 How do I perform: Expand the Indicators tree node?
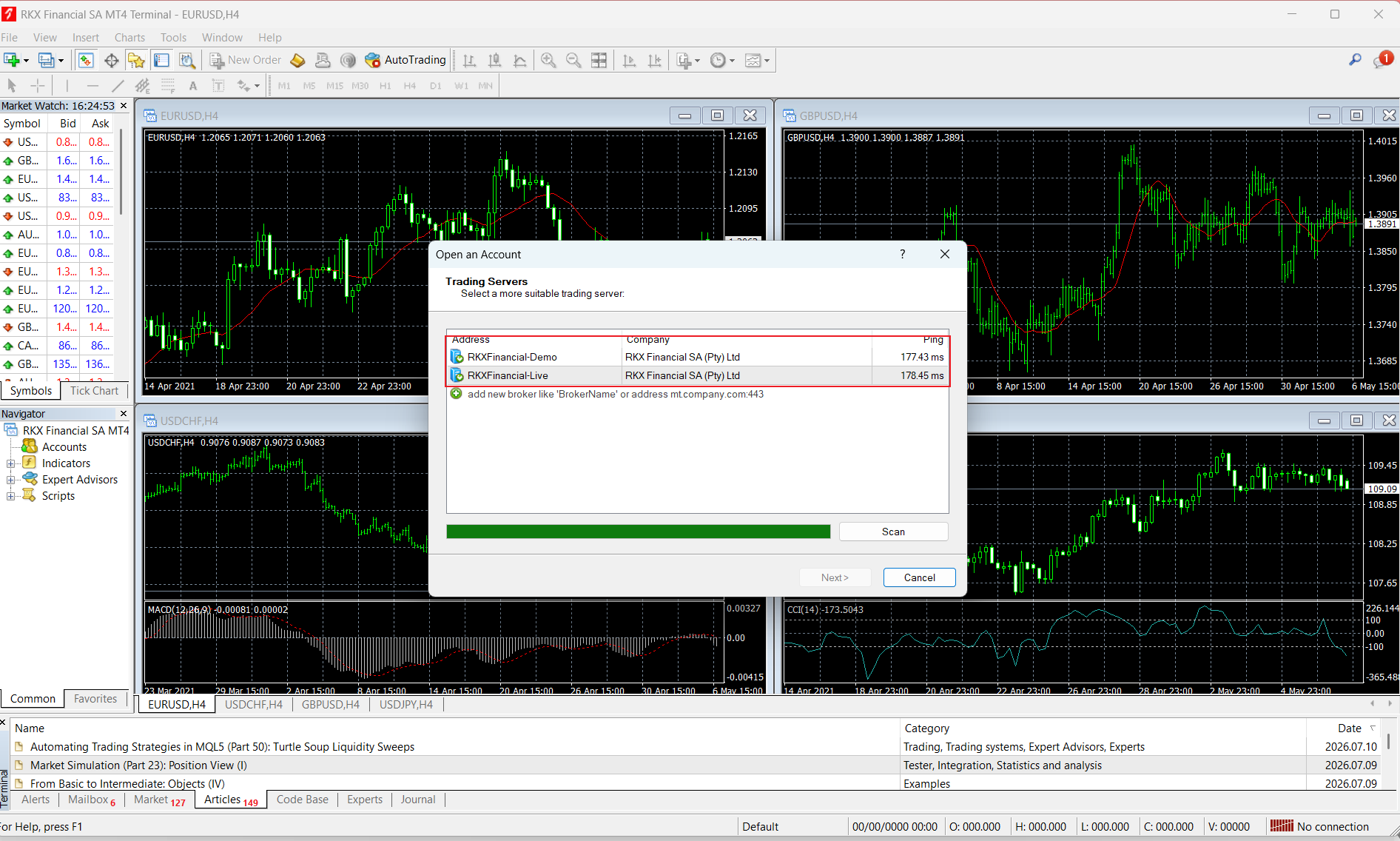pyautogui.click(x=10, y=463)
